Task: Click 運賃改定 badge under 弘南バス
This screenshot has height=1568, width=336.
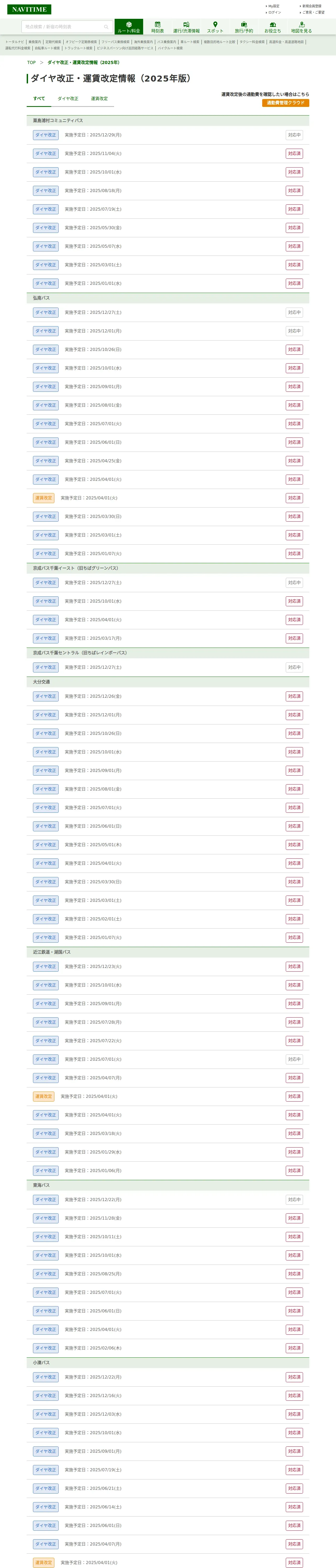Action: coord(43,498)
